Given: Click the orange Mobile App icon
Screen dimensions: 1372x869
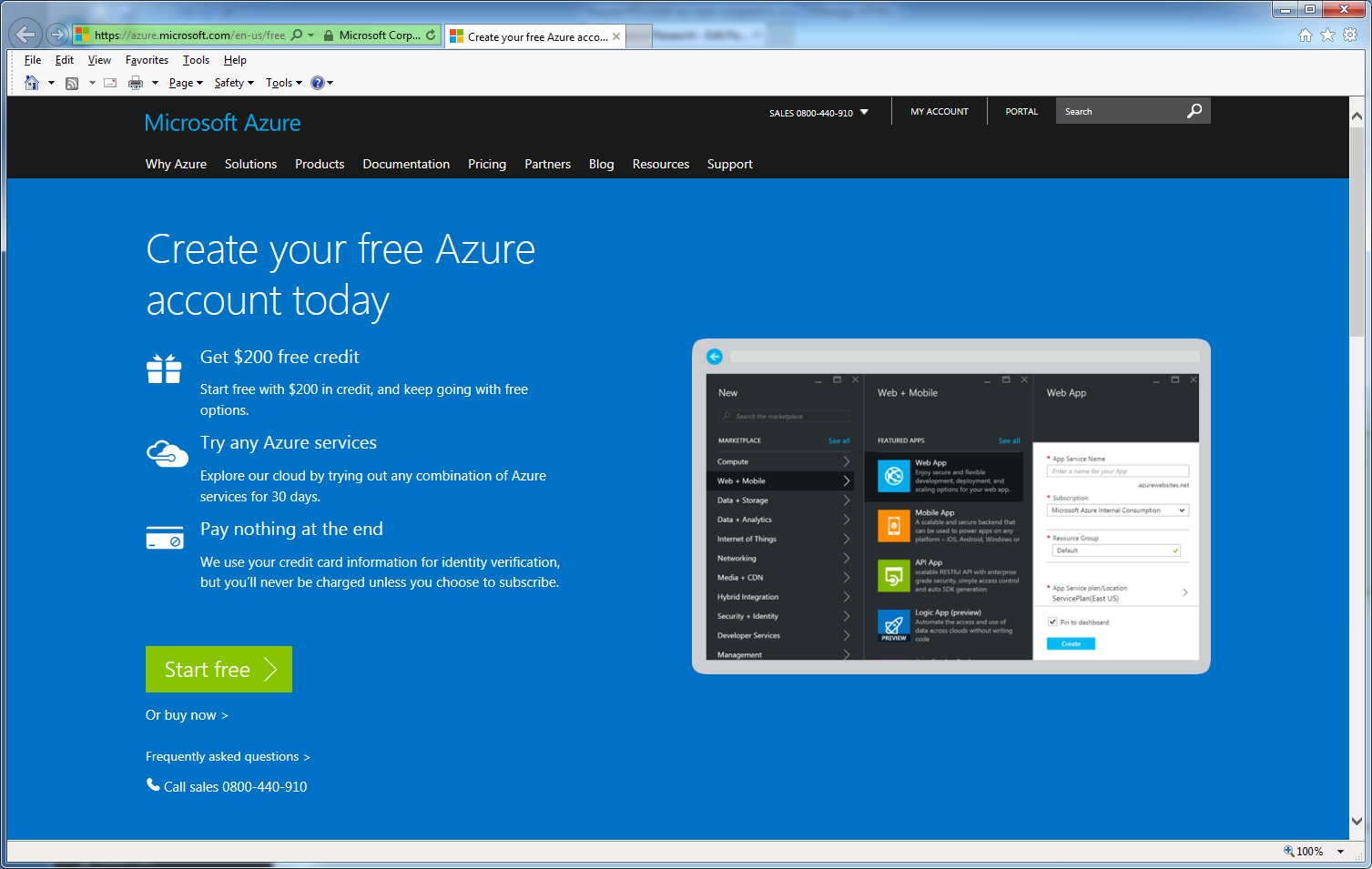Looking at the screenshot, I should click(x=894, y=525).
